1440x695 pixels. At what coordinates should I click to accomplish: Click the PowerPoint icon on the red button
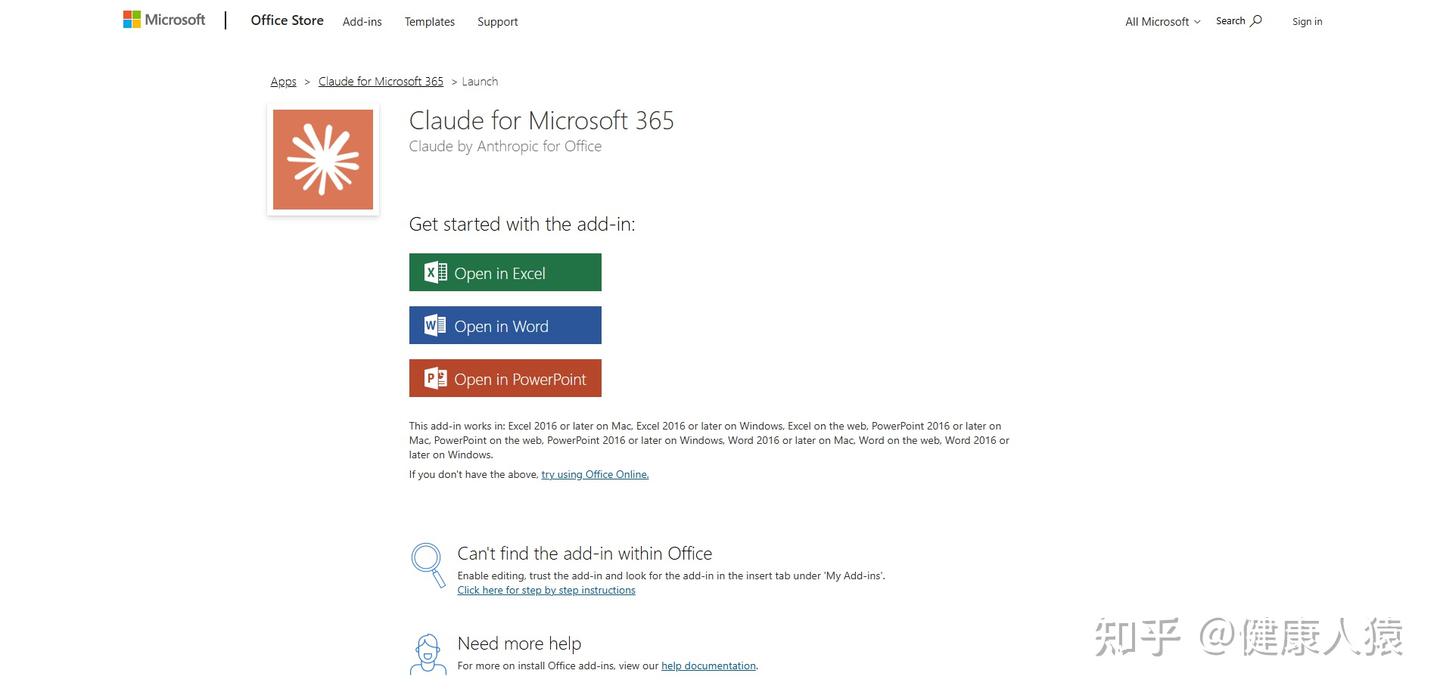[x=435, y=379]
